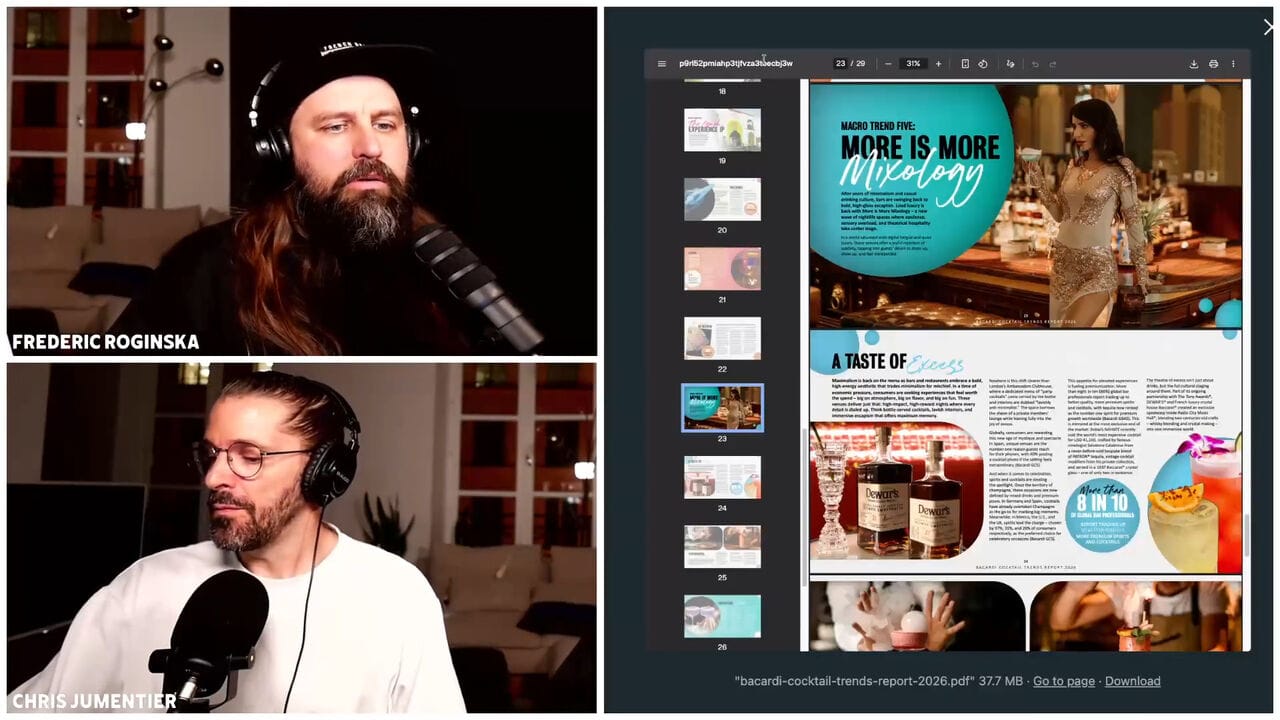Screen dimensions: 1280x720
Task: Click the page number field showing 23
Action: click(x=841, y=64)
